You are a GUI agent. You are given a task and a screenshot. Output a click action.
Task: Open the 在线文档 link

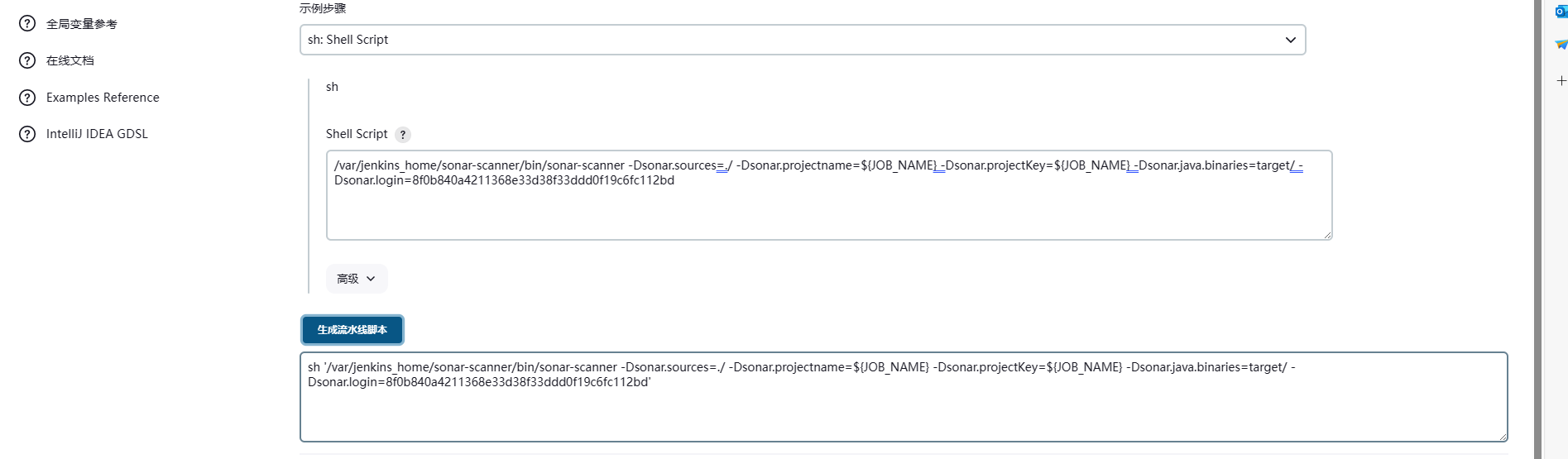point(70,60)
